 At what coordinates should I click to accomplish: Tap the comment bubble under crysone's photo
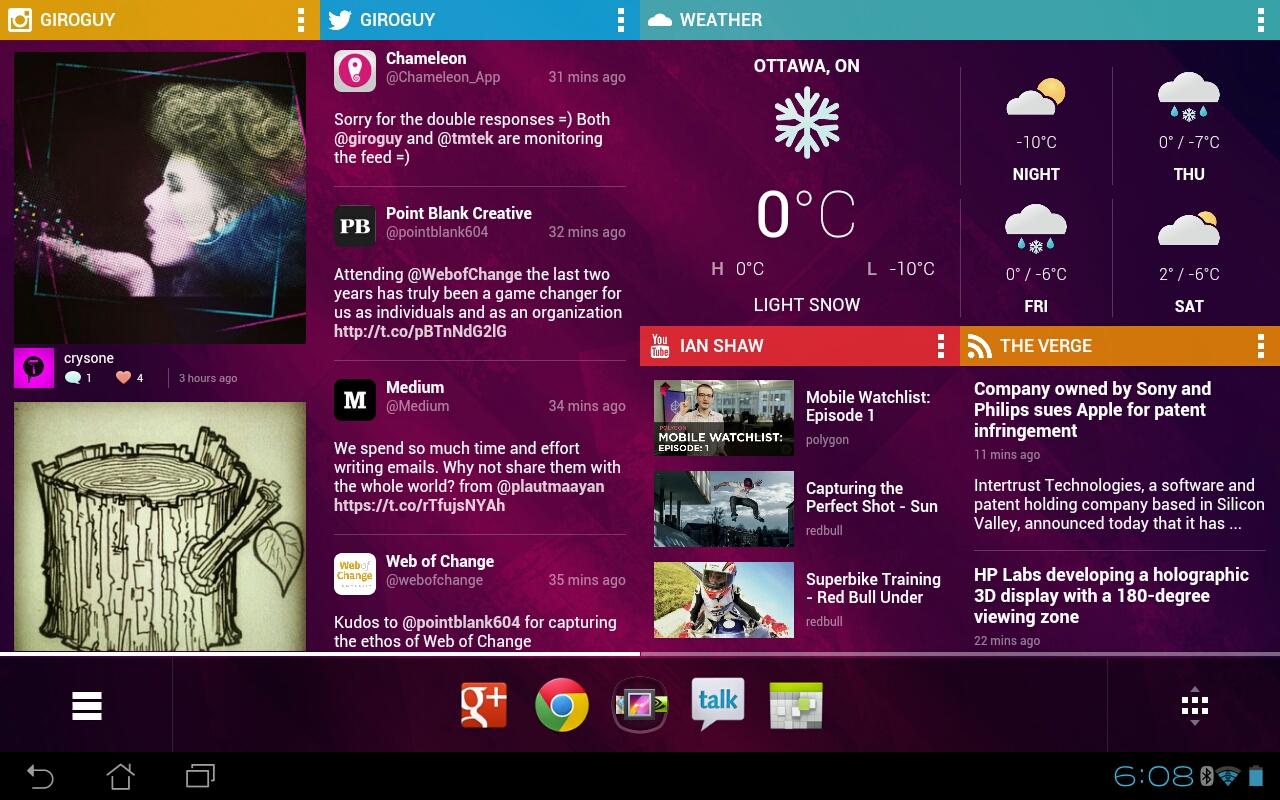click(72, 378)
